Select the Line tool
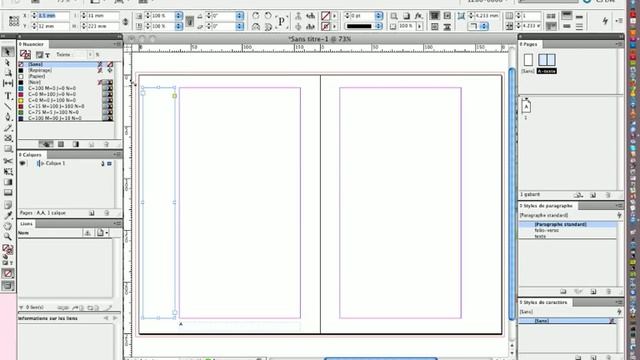 pos(8,107)
